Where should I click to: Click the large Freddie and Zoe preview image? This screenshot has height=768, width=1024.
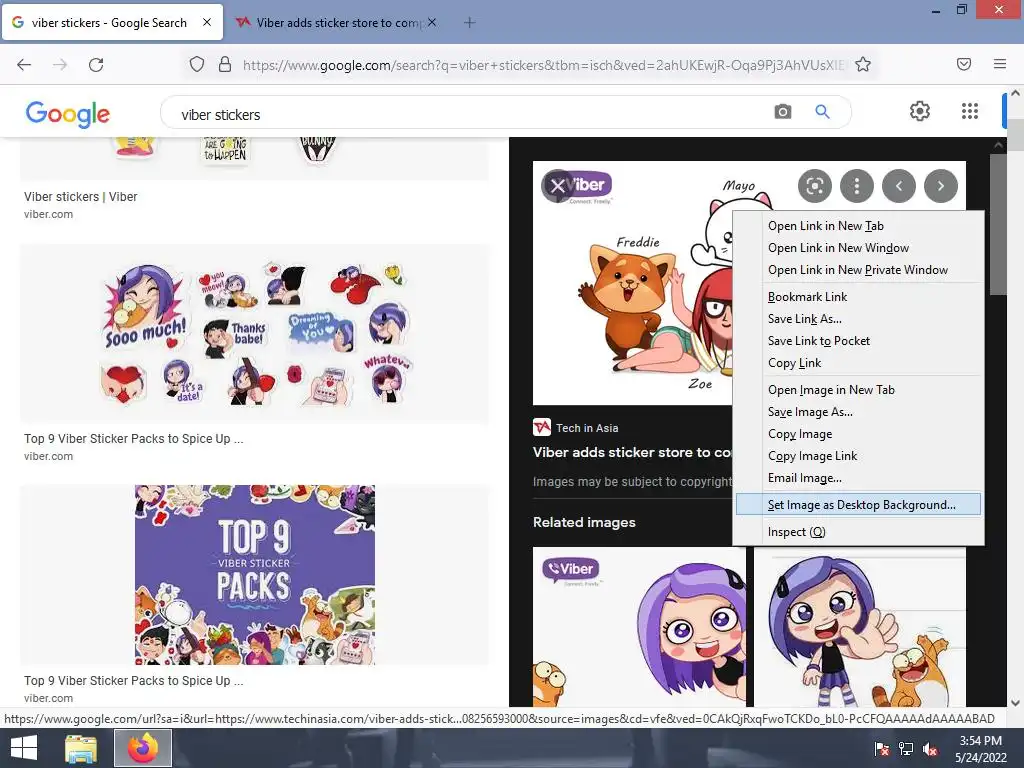[x=632, y=283]
